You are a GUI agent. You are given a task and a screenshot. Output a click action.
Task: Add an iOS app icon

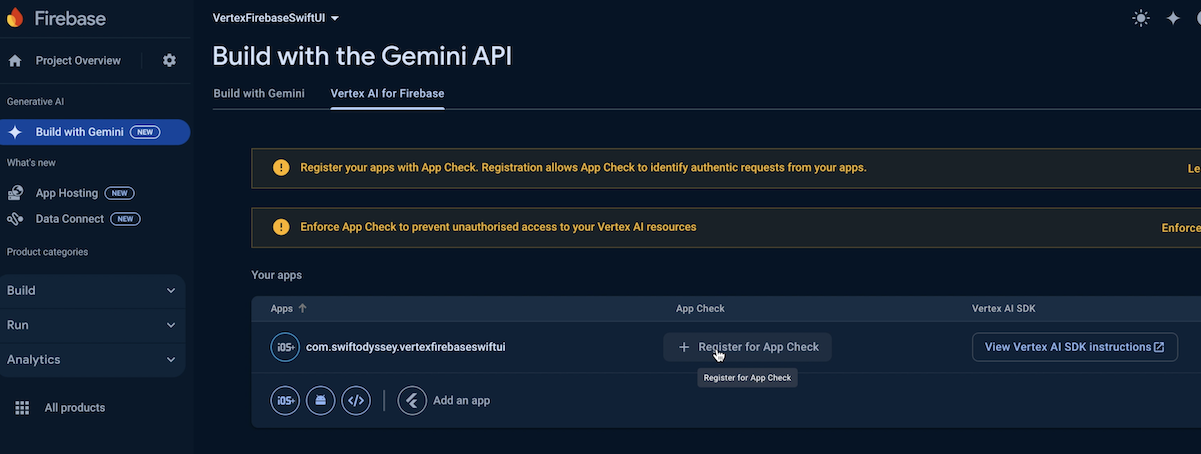[285, 401]
